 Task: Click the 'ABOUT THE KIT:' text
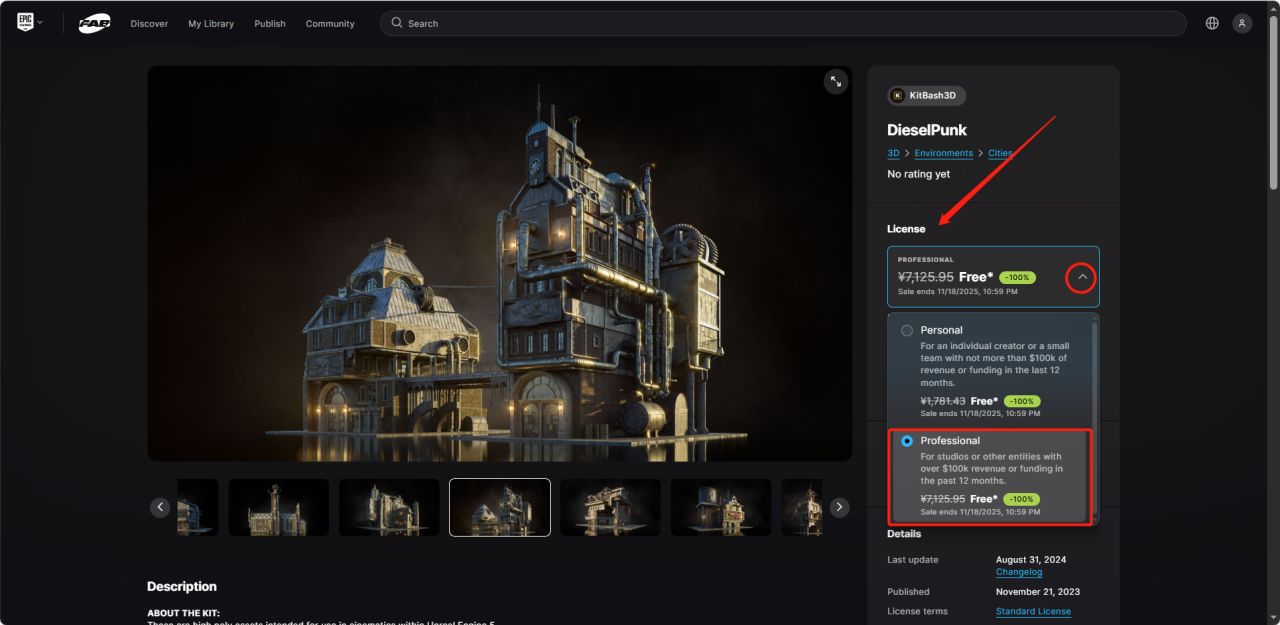click(x=183, y=613)
